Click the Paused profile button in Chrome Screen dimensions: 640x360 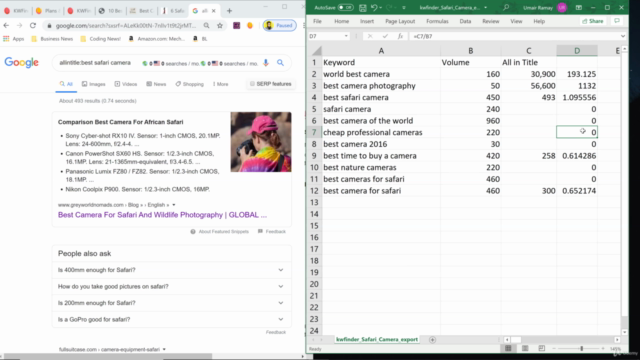[280, 25]
